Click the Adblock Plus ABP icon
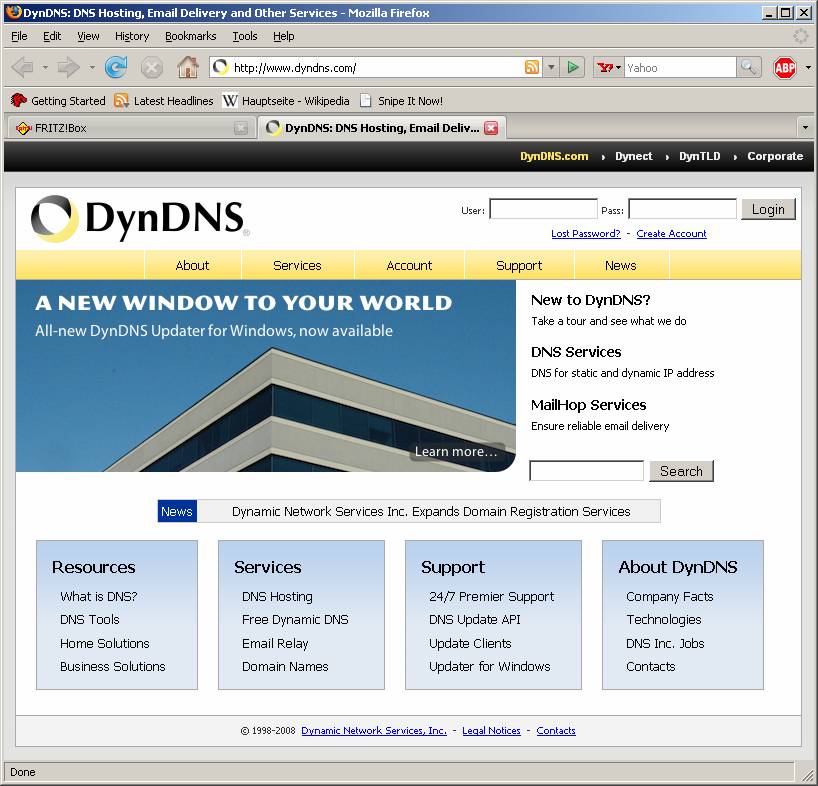The height and width of the screenshot is (786, 818). coord(785,67)
